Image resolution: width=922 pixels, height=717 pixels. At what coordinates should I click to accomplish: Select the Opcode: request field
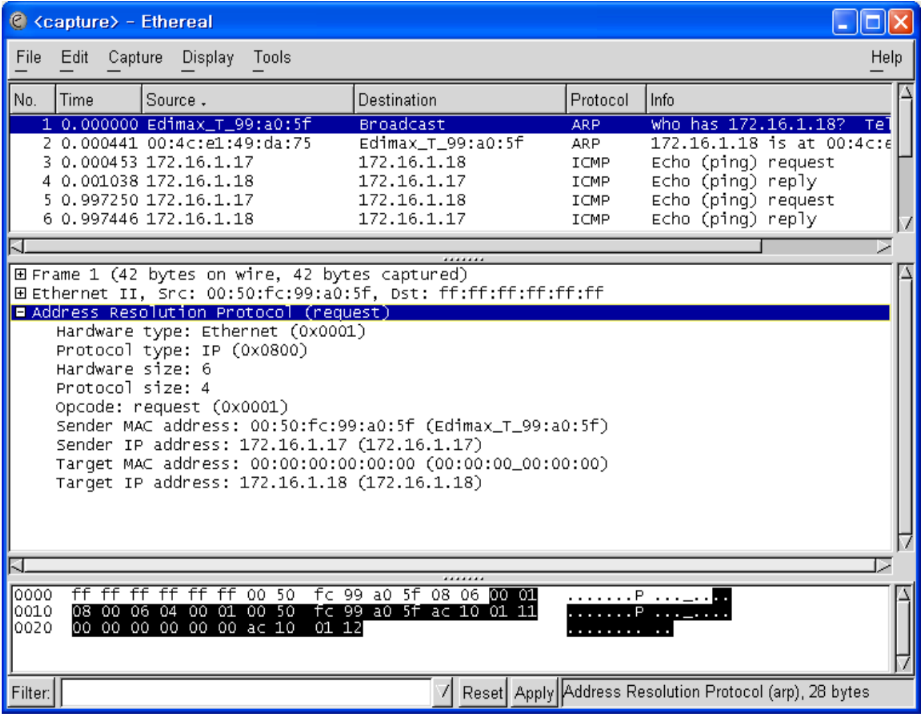(172, 407)
